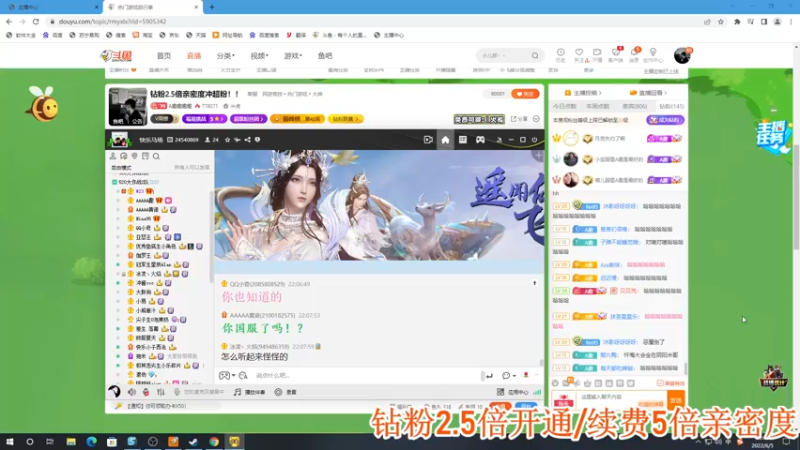Click the share link near the stream title

pyautogui.click(x=519, y=119)
